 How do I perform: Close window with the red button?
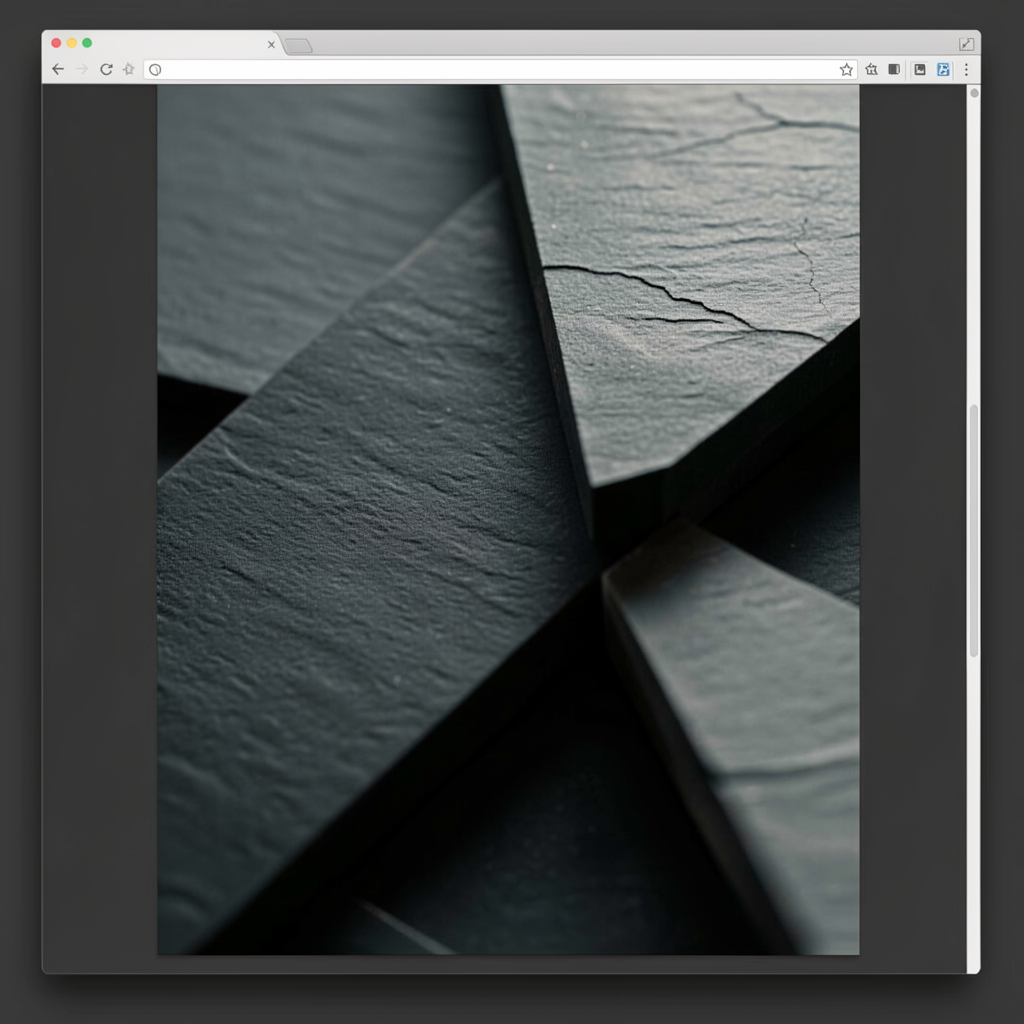(x=56, y=43)
